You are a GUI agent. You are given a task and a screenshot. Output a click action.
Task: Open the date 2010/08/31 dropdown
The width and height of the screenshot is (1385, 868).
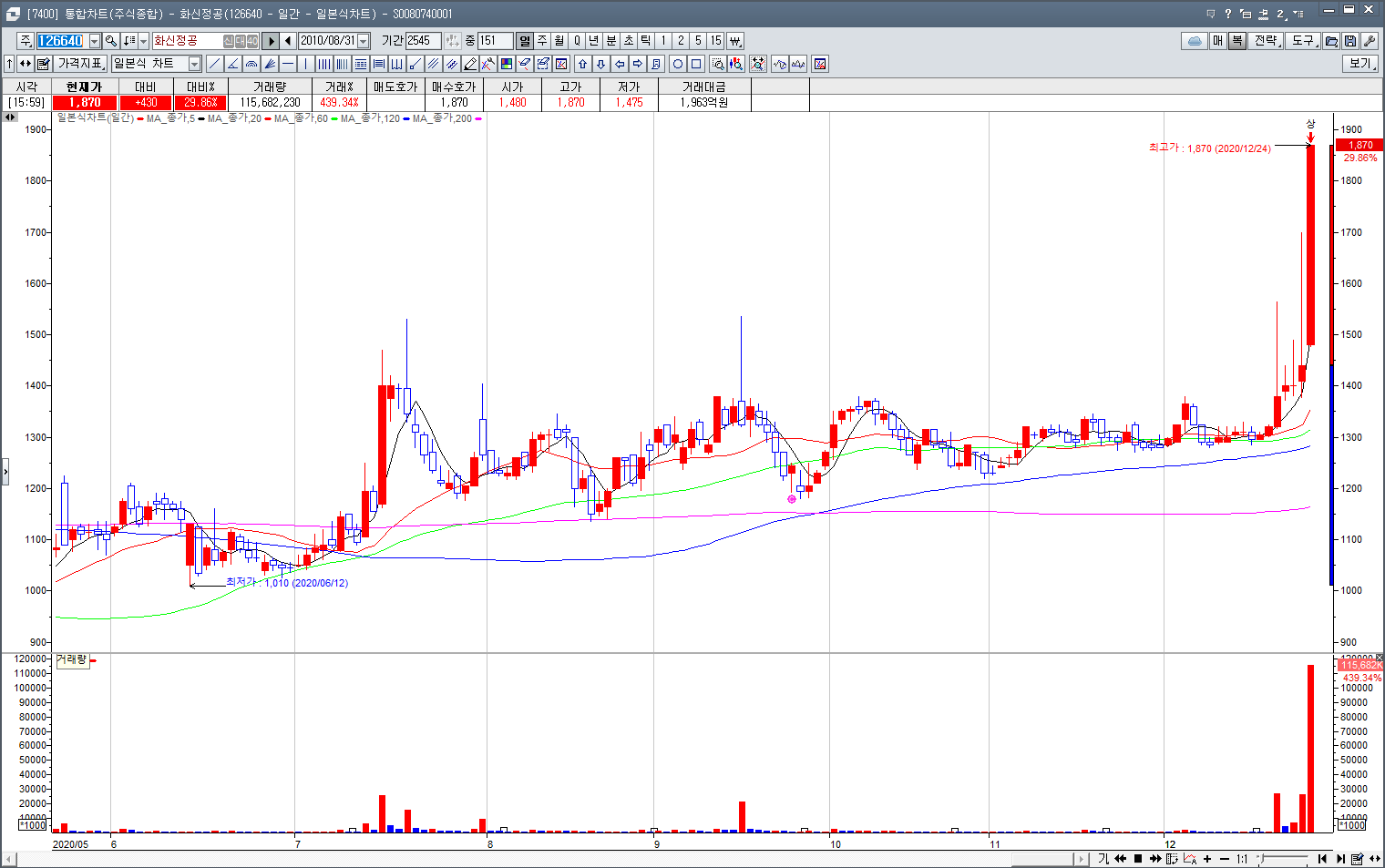[x=364, y=41]
